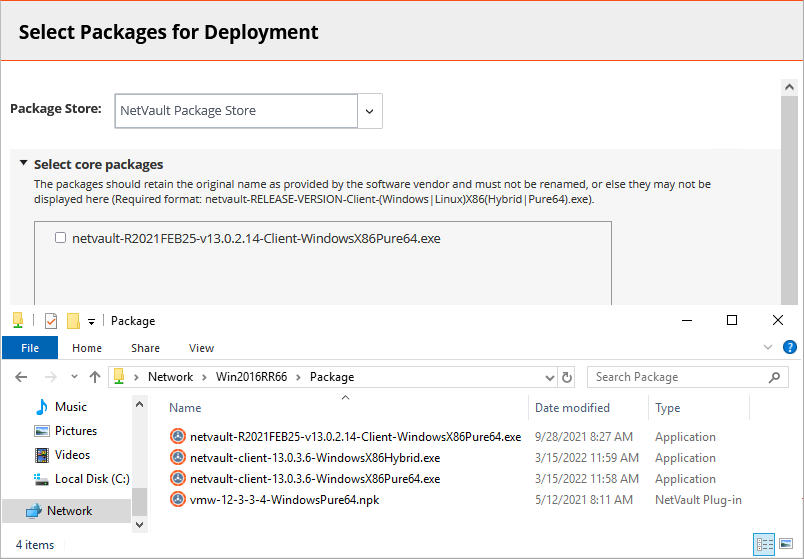Click the Music note icon in navigation pane

tap(42, 407)
